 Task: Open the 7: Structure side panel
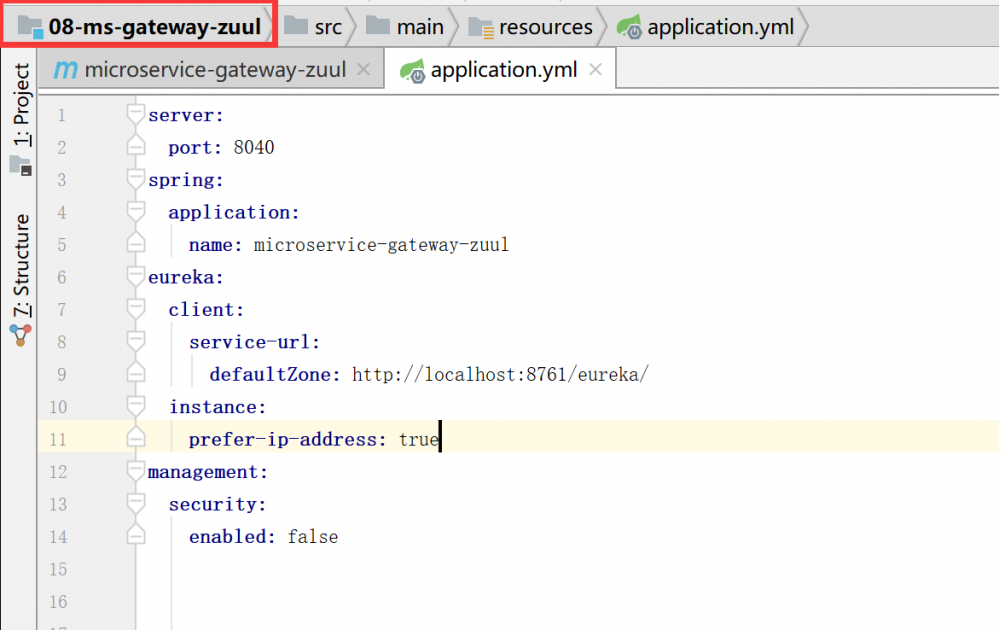click(x=21, y=265)
